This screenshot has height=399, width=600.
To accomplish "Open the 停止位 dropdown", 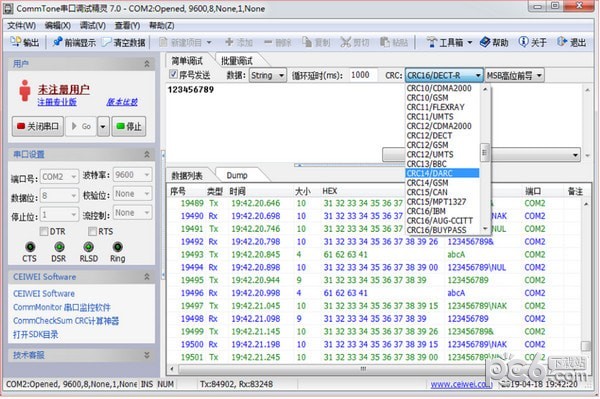I will [59, 215].
